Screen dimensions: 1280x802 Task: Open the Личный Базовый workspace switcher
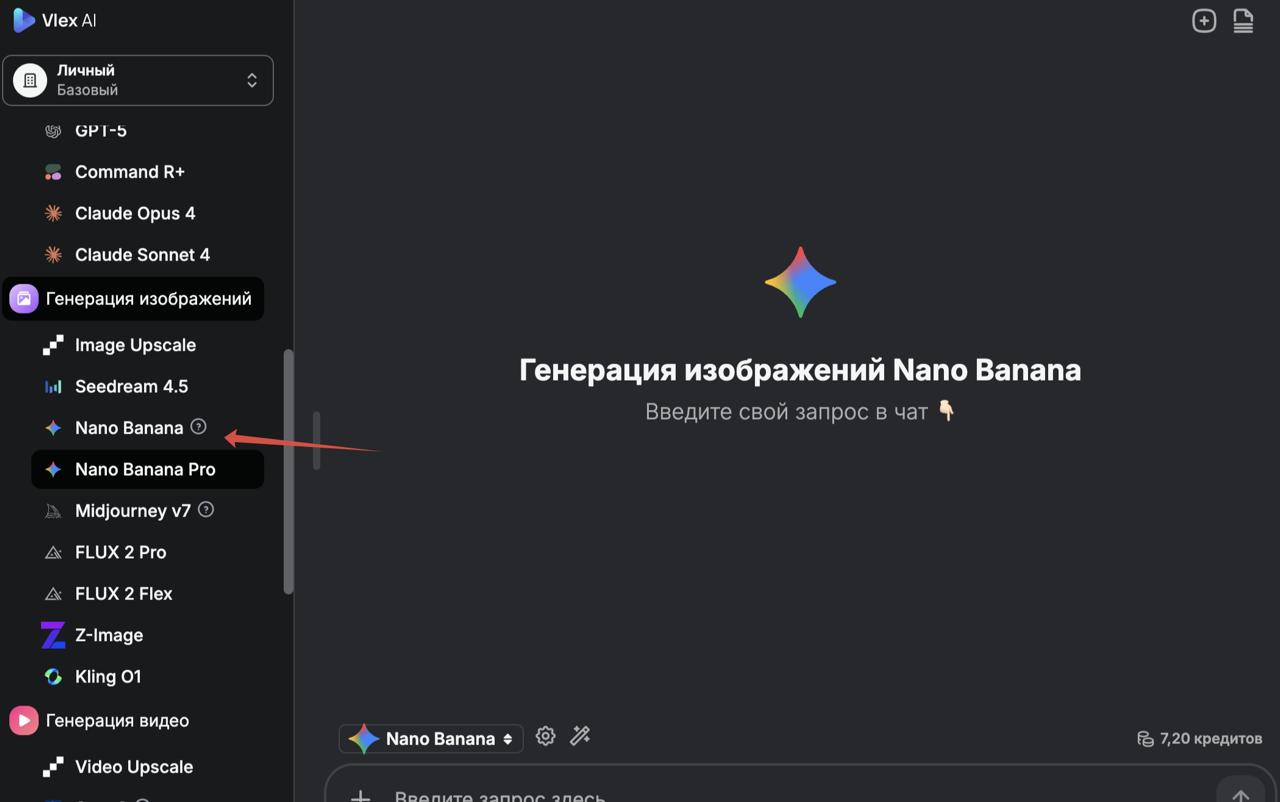click(139, 80)
